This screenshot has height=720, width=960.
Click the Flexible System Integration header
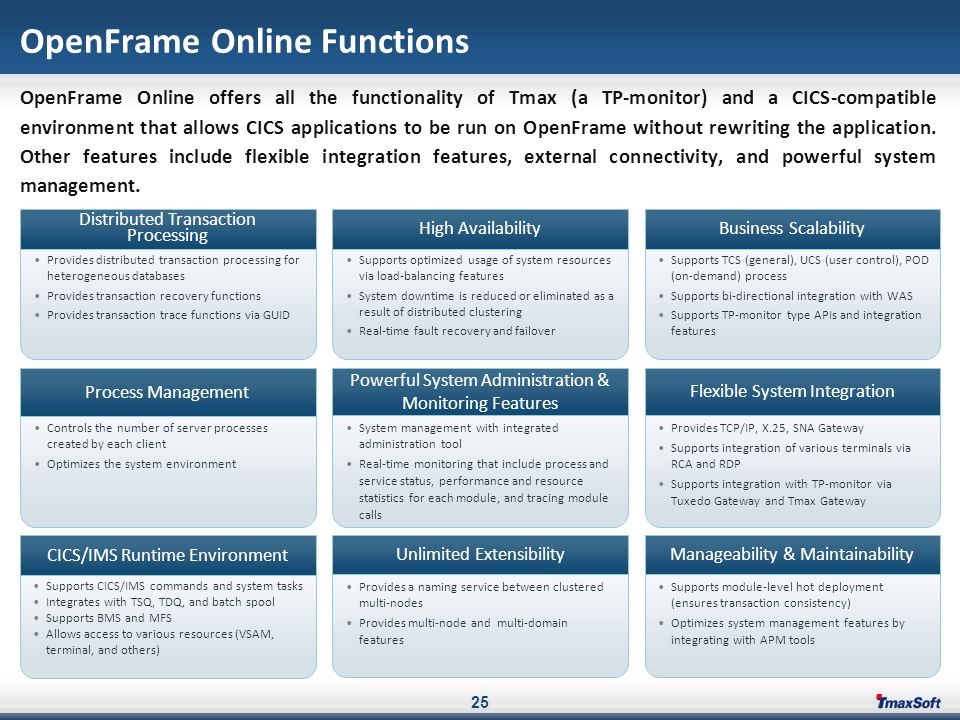pyautogui.click(x=792, y=391)
